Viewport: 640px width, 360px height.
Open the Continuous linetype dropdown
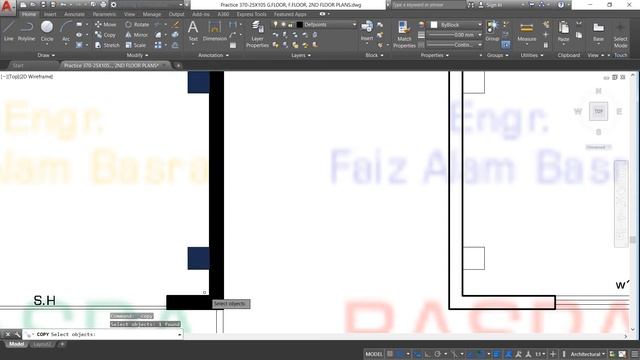(x=480, y=45)
